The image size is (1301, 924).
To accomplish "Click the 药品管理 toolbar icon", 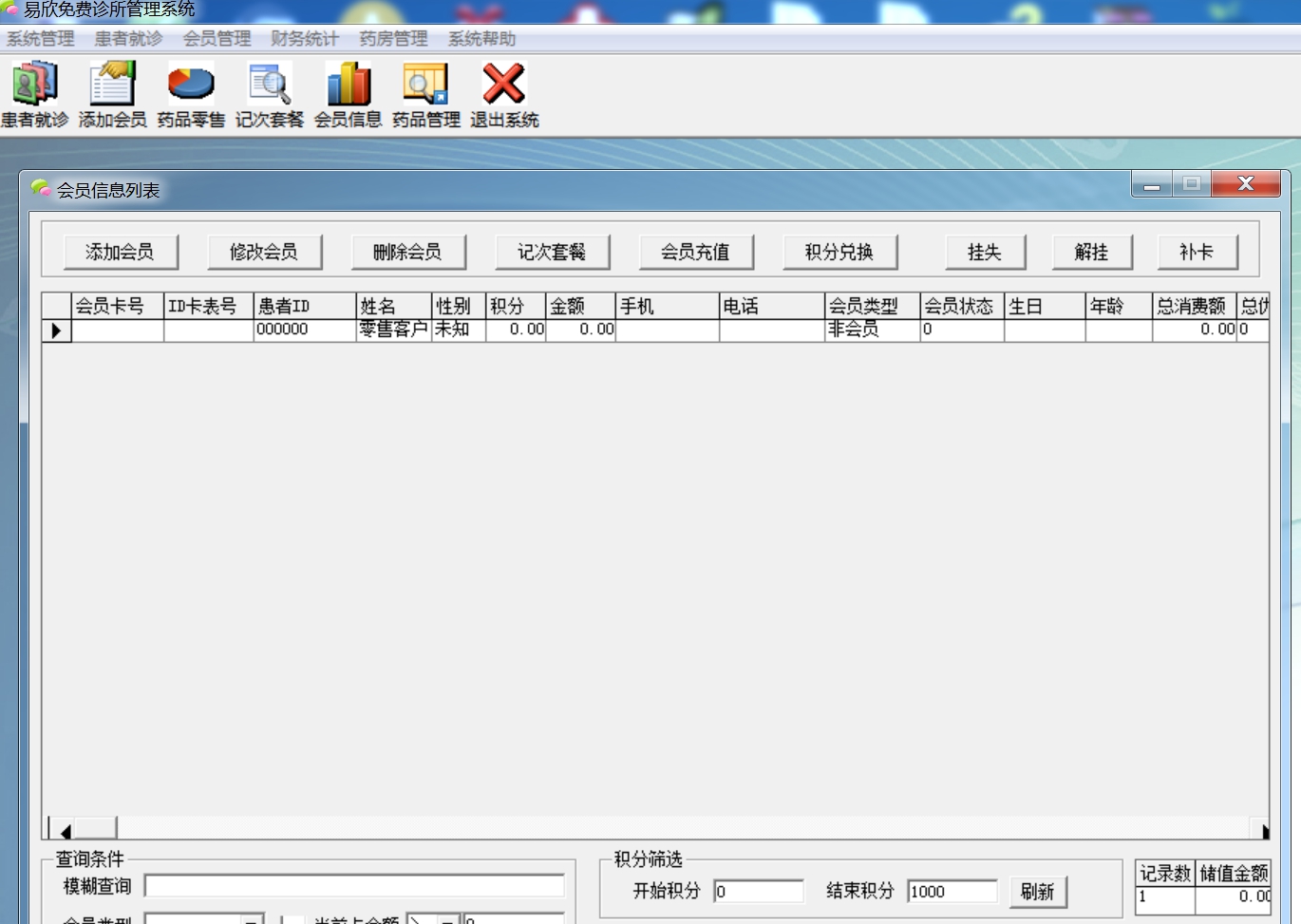I will [x=425, y=84].
